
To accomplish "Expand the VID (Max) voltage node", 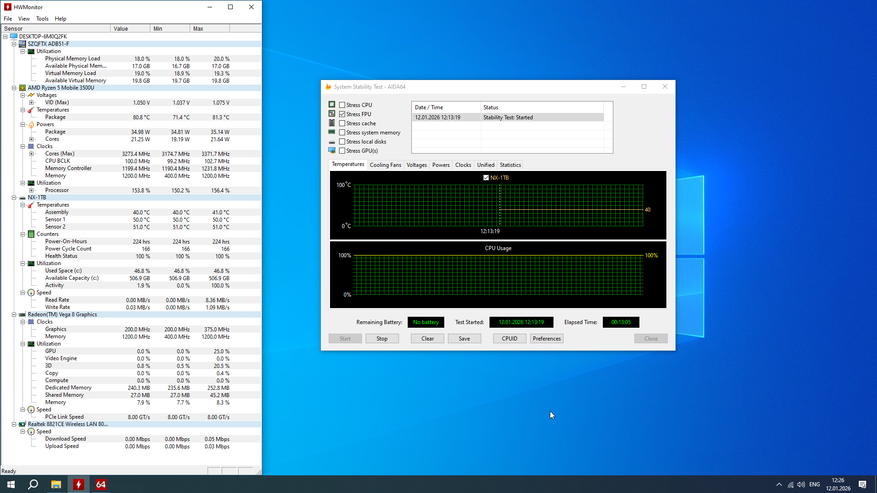I will (31, 102).
